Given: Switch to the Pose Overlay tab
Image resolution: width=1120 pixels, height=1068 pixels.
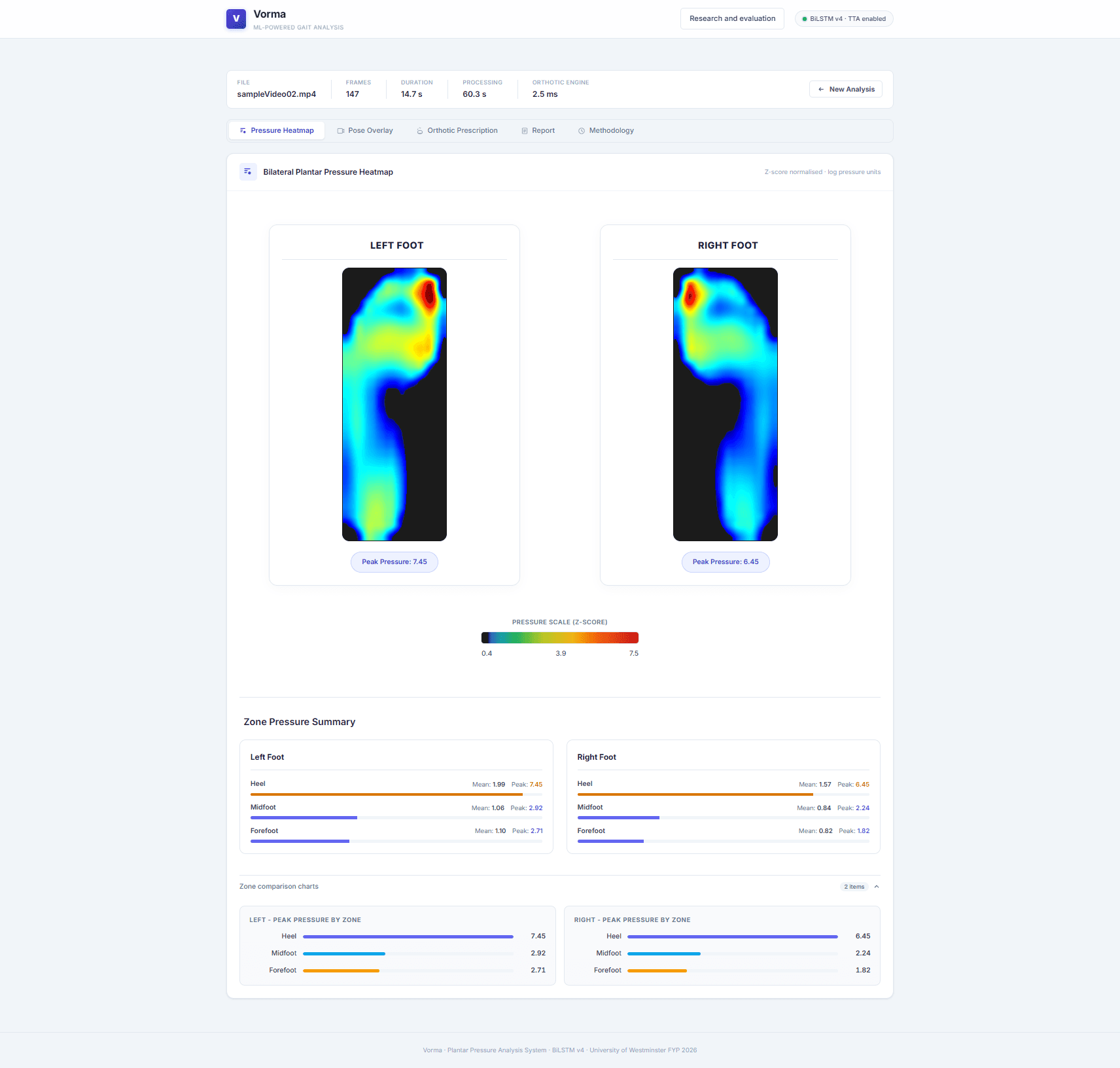Looking at the screenshot, I should coord(365,131).
